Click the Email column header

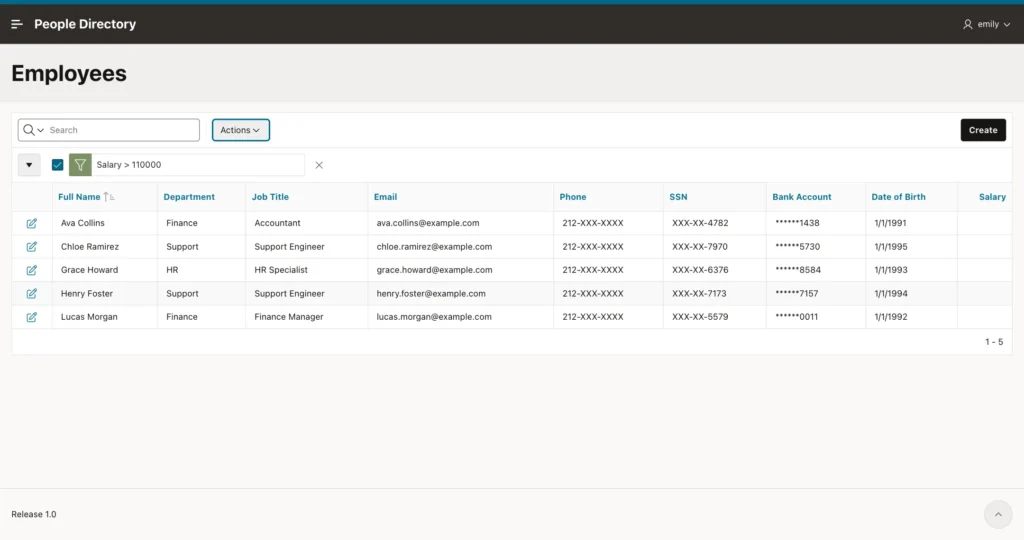(x=385, y=197)
